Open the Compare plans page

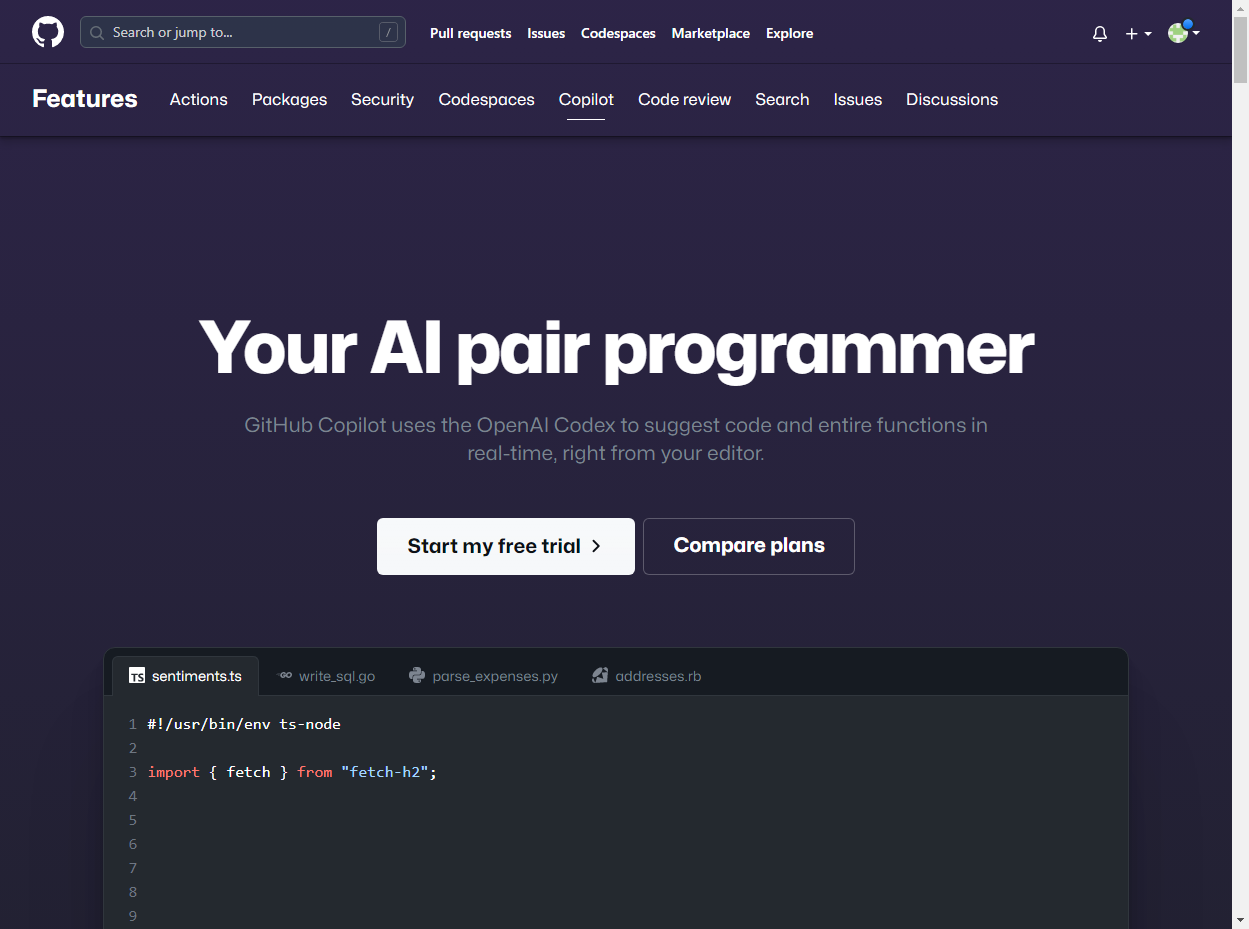tap(748, 546)
